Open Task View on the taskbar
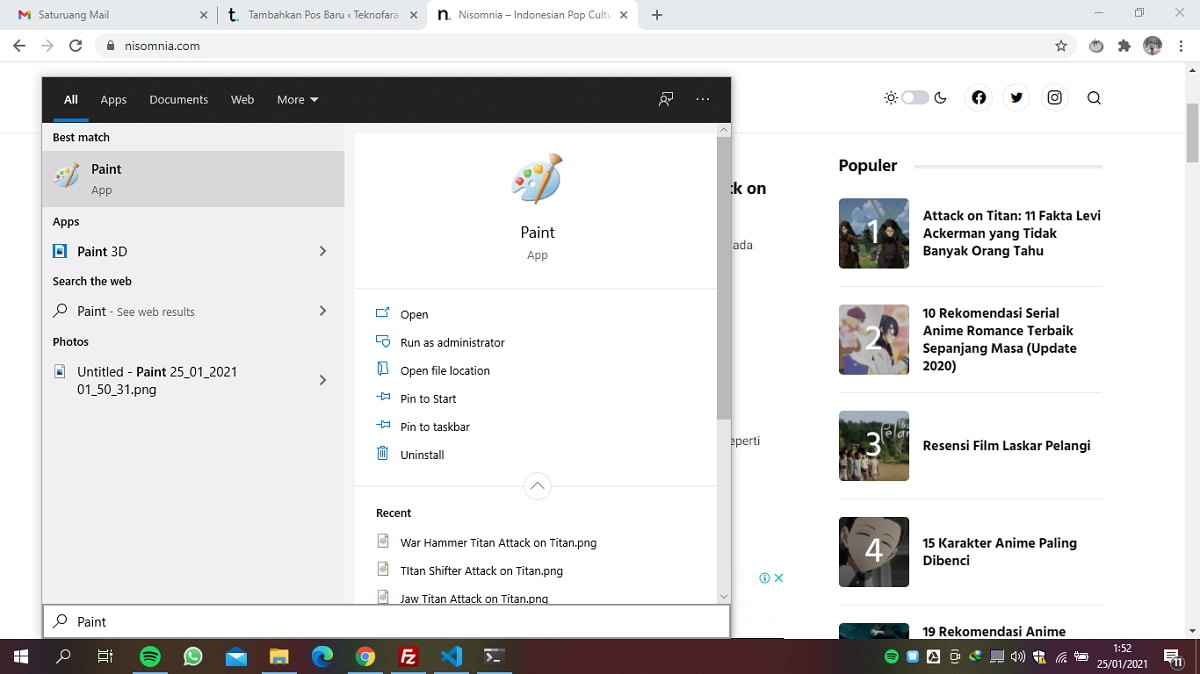 [x=105, y=657]
